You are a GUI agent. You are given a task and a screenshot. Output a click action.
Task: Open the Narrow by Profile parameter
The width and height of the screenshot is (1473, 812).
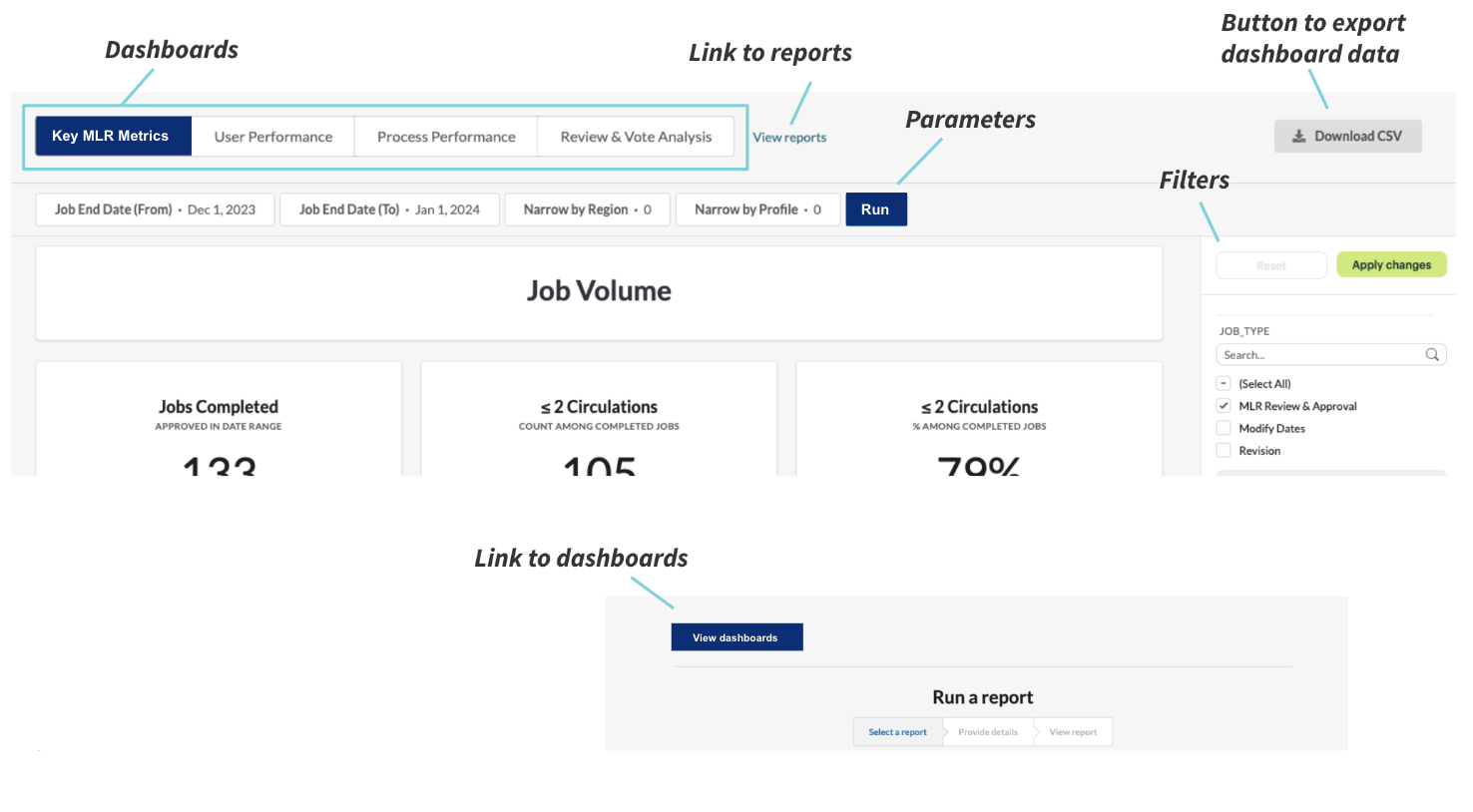(x=757, y=209)
